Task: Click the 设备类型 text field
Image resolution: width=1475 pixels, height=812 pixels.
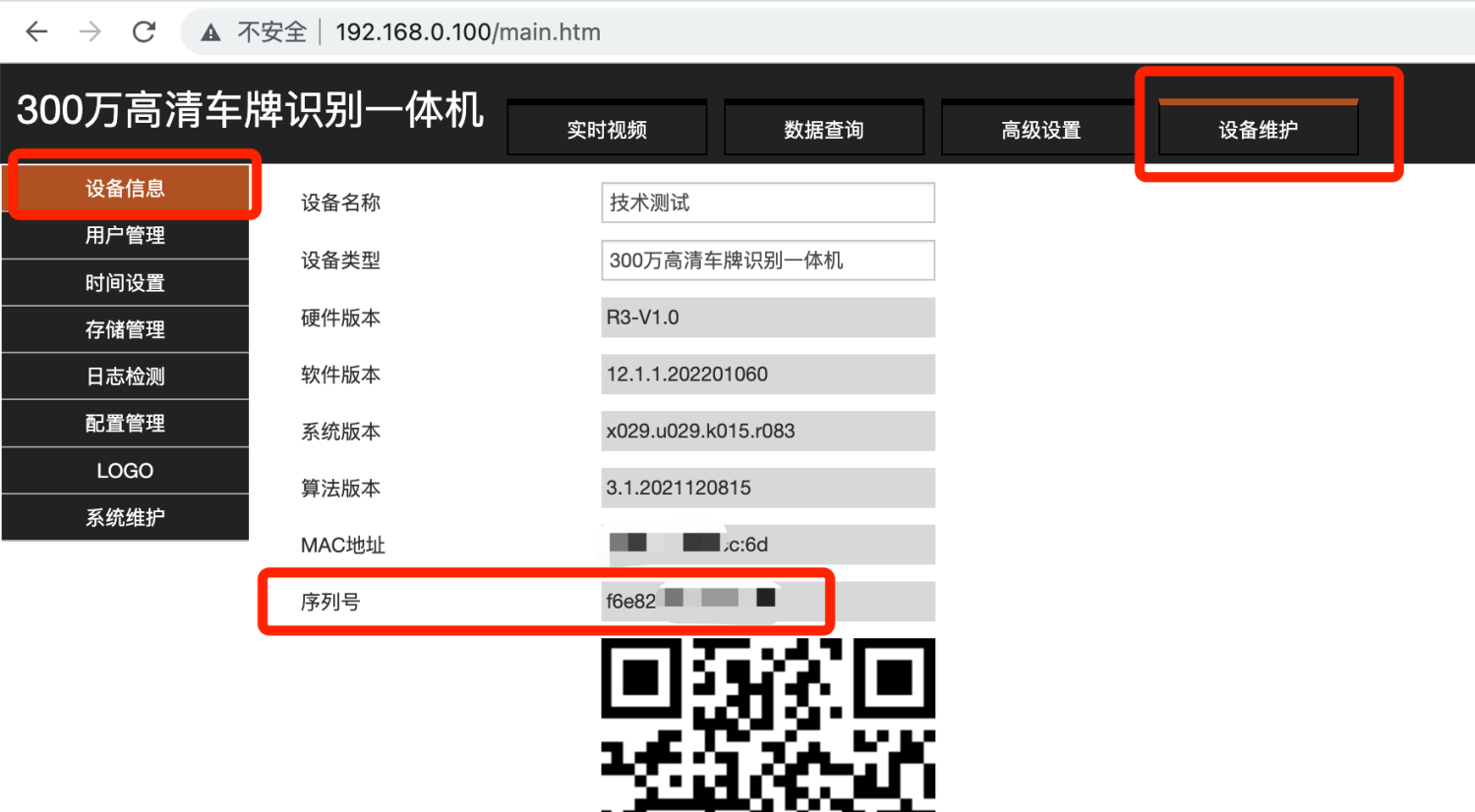Action: coord(767,261)
